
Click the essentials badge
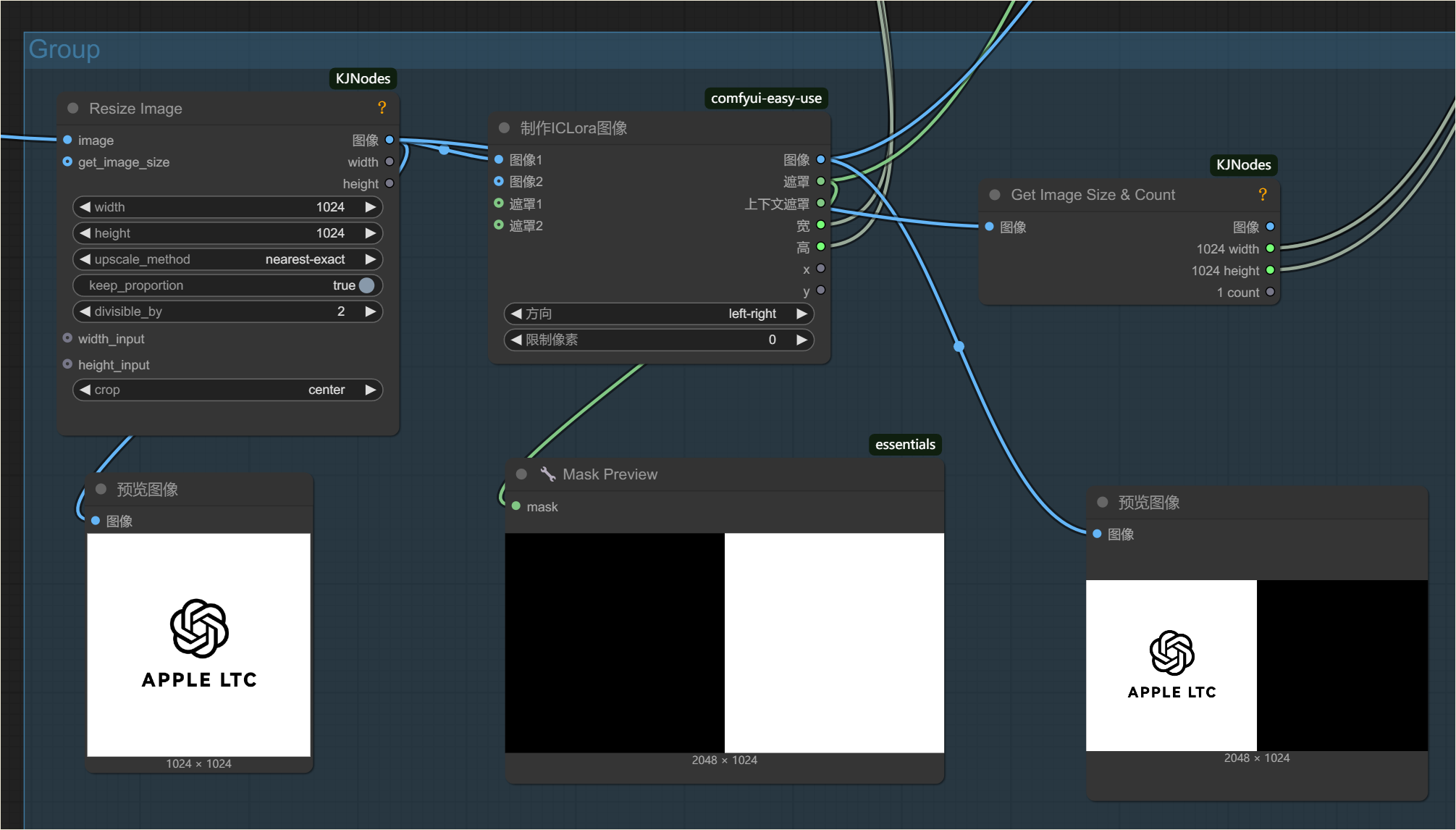[905, 444]
